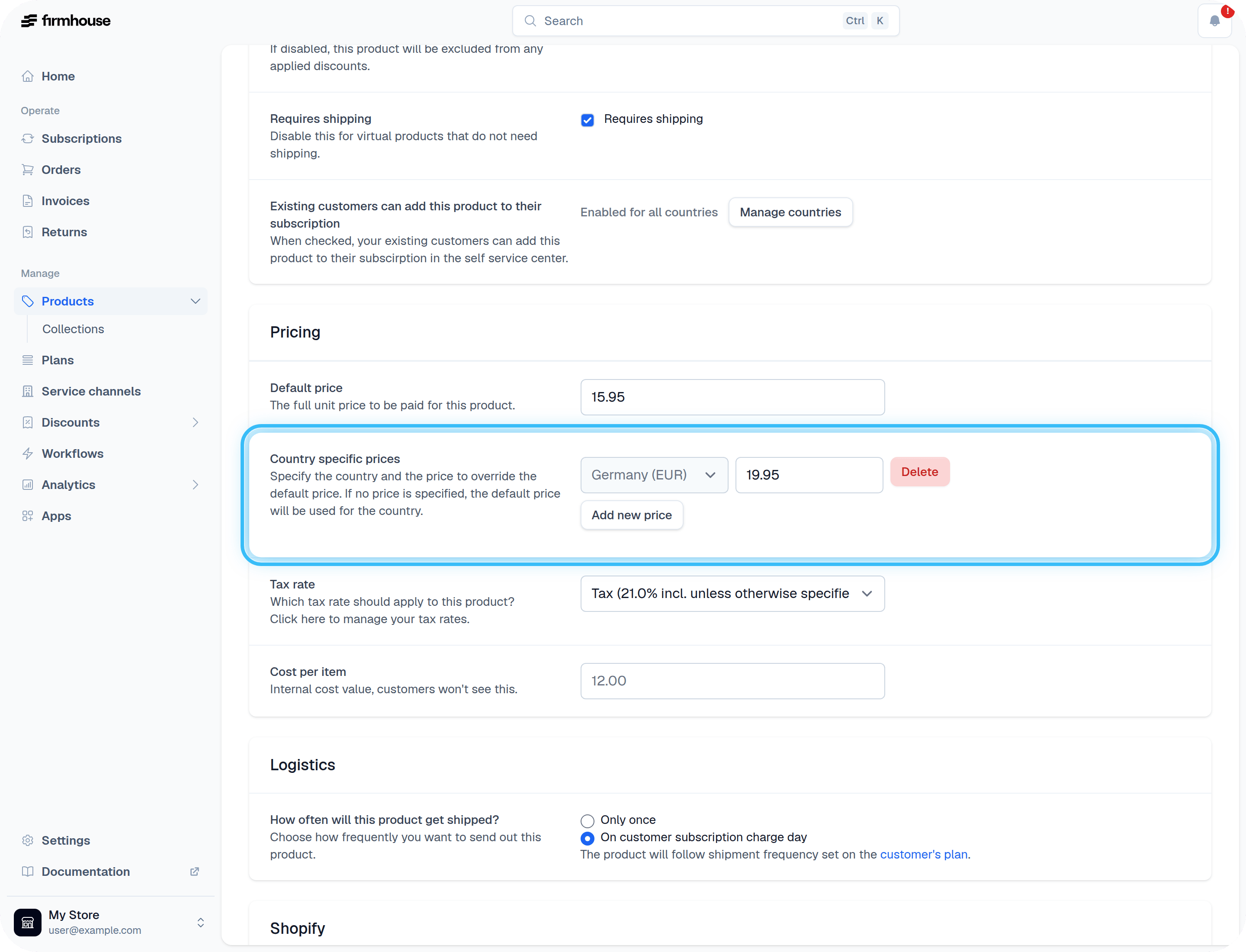Open the notifications bell icon

(x=1214, y=21)
